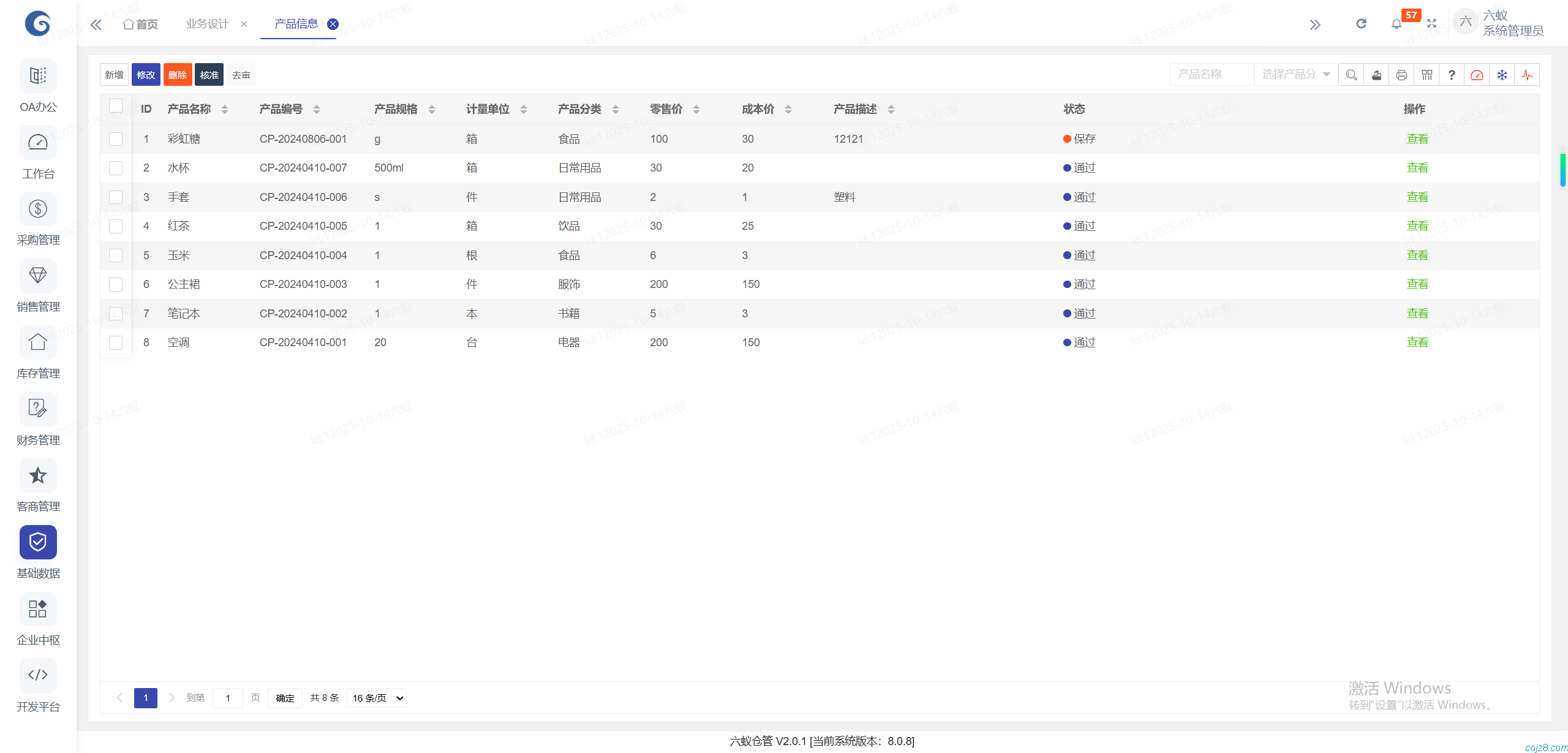Tick the checkbox for 红茶 row

[116, 226]
